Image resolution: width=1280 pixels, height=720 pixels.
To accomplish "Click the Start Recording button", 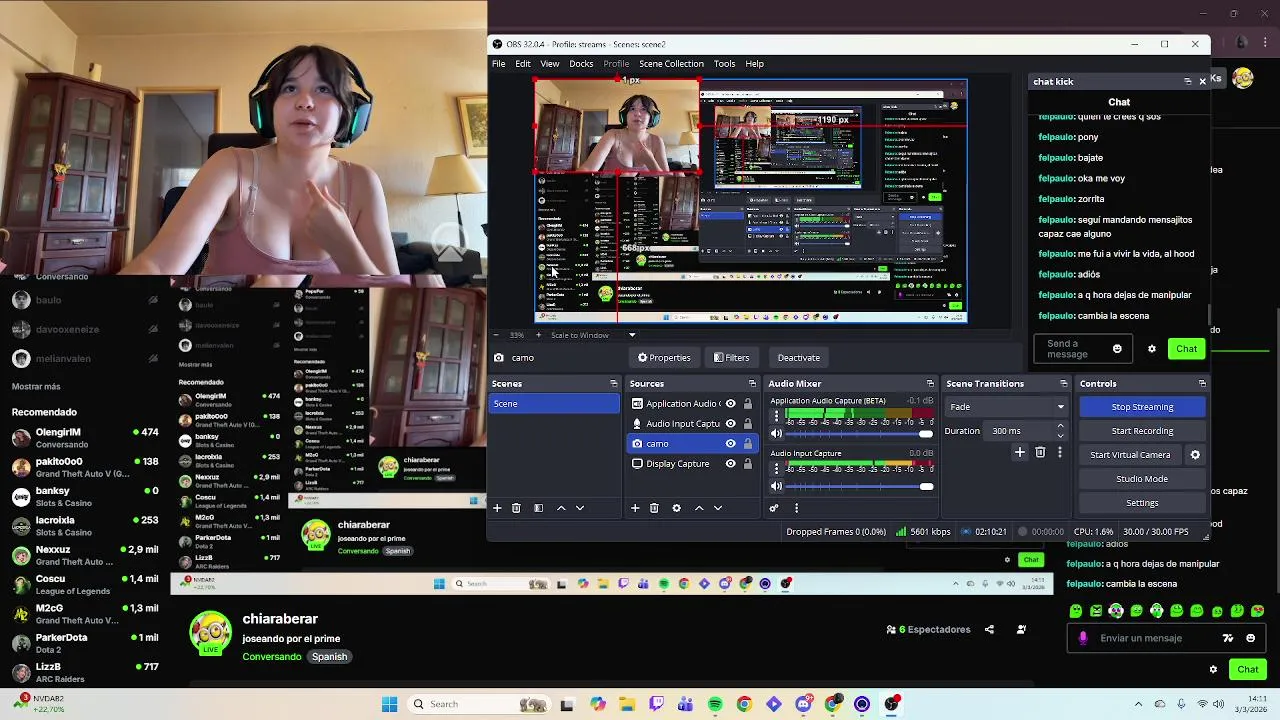I will [x=1142, y=431].
